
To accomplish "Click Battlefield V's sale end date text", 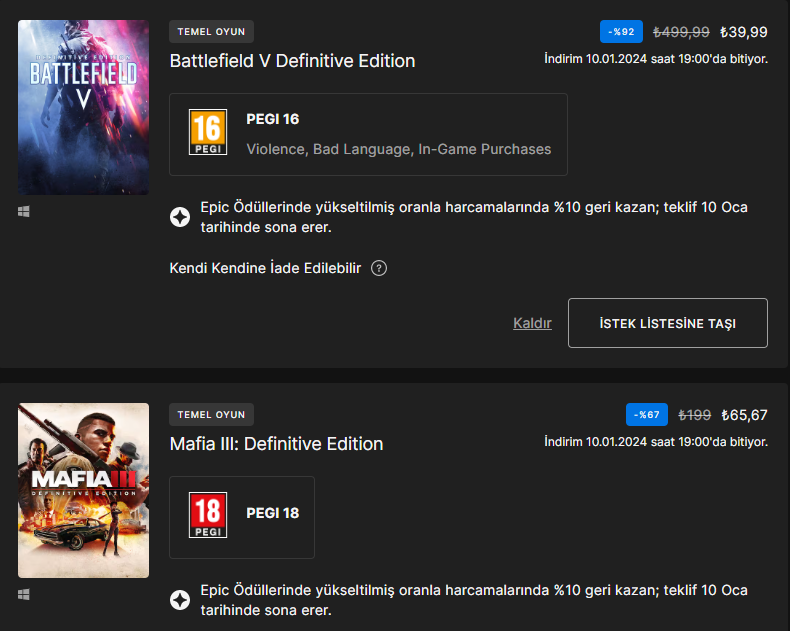I will (x=656, y=59).
